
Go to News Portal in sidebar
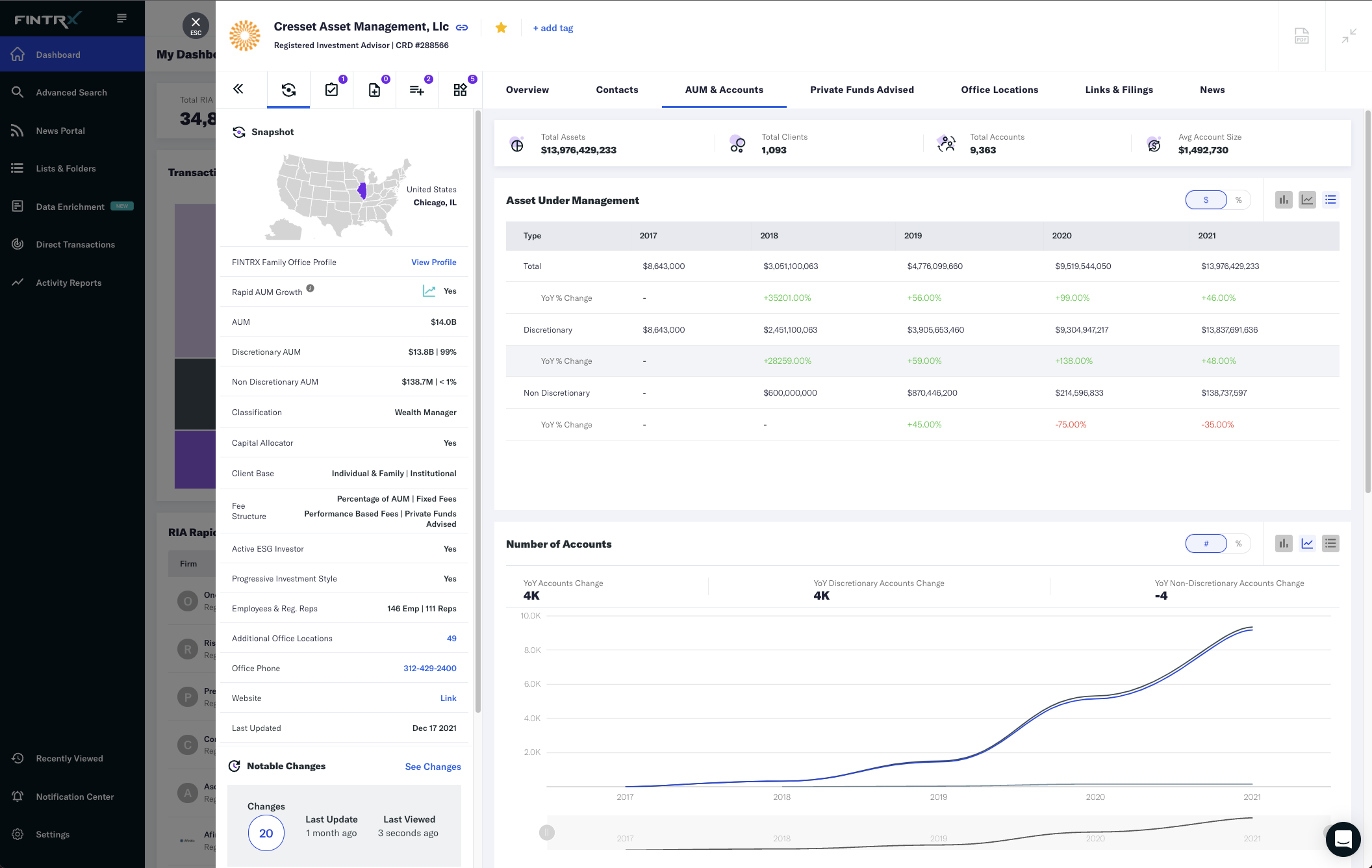72,131
